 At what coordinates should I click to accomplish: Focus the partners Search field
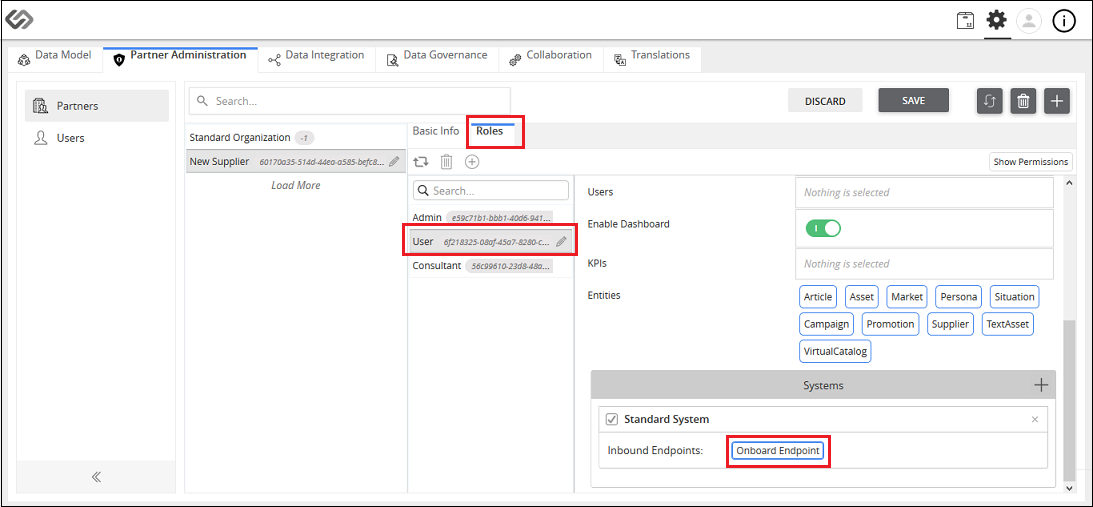pyautogui.click(x=349, y=101)
